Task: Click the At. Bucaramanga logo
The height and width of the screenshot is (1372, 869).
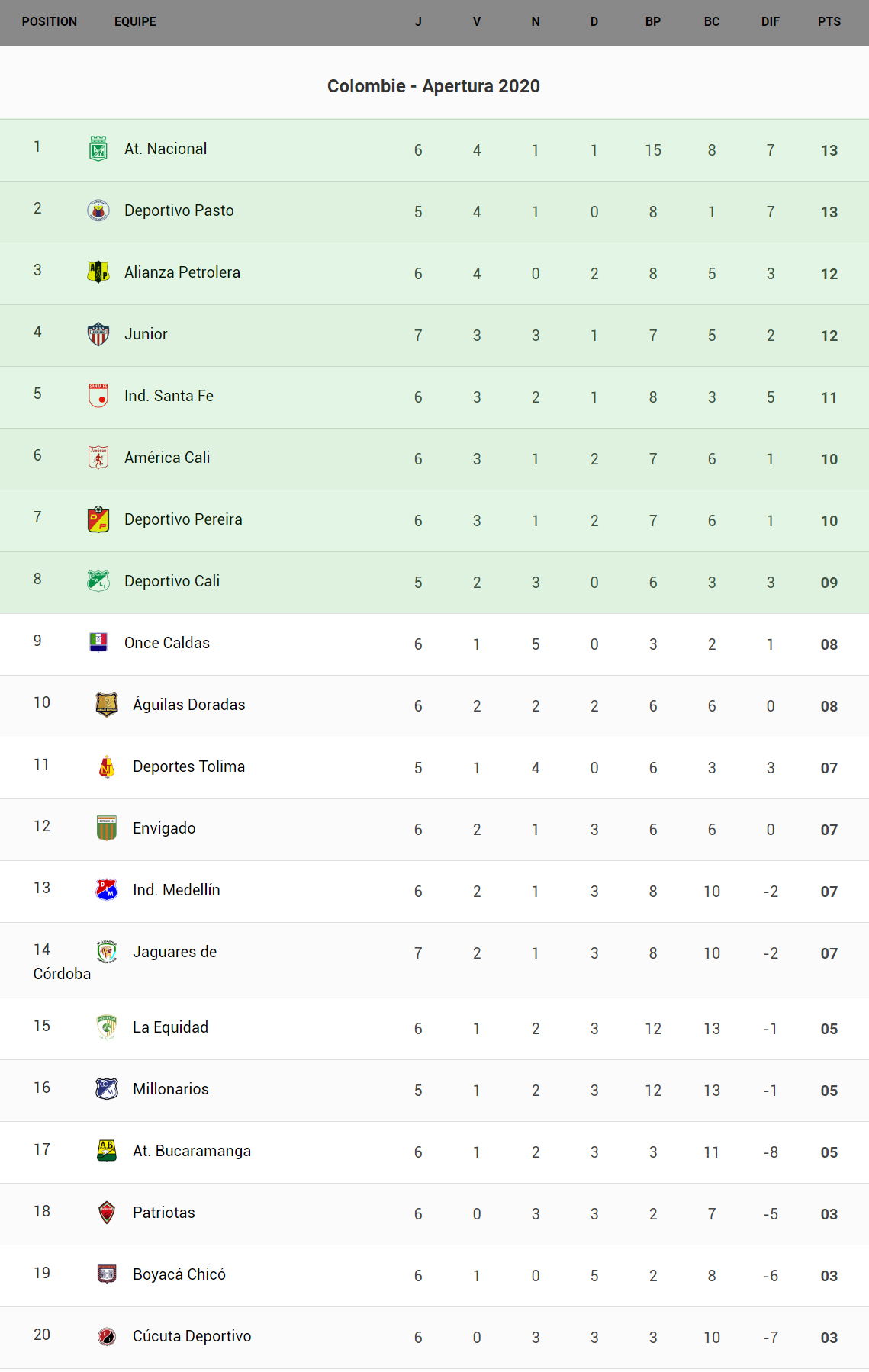Action: click(106, 1151)
